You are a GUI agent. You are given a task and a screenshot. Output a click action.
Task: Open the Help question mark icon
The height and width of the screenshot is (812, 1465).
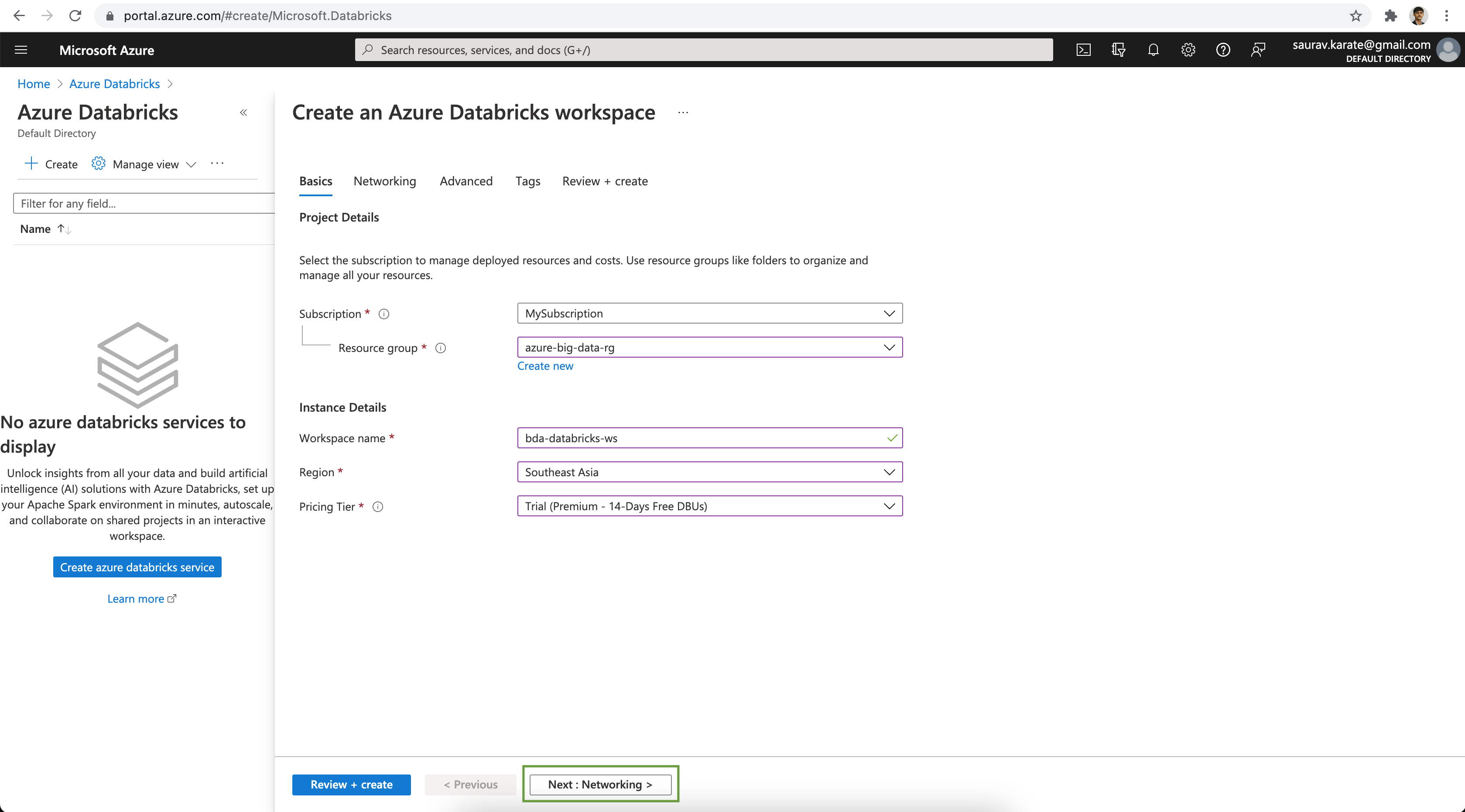(x=1223, y=50)
